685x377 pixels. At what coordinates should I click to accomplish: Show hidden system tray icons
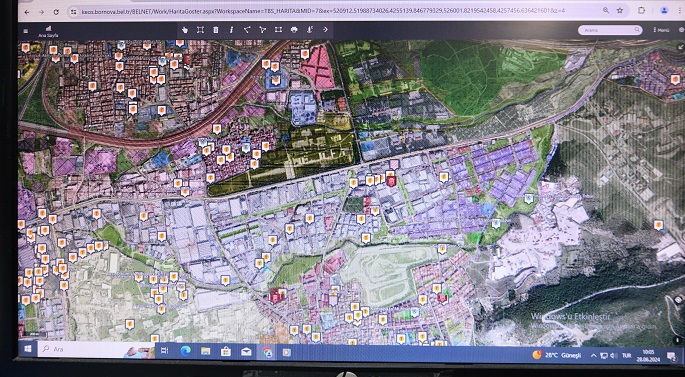pos(593,356)
